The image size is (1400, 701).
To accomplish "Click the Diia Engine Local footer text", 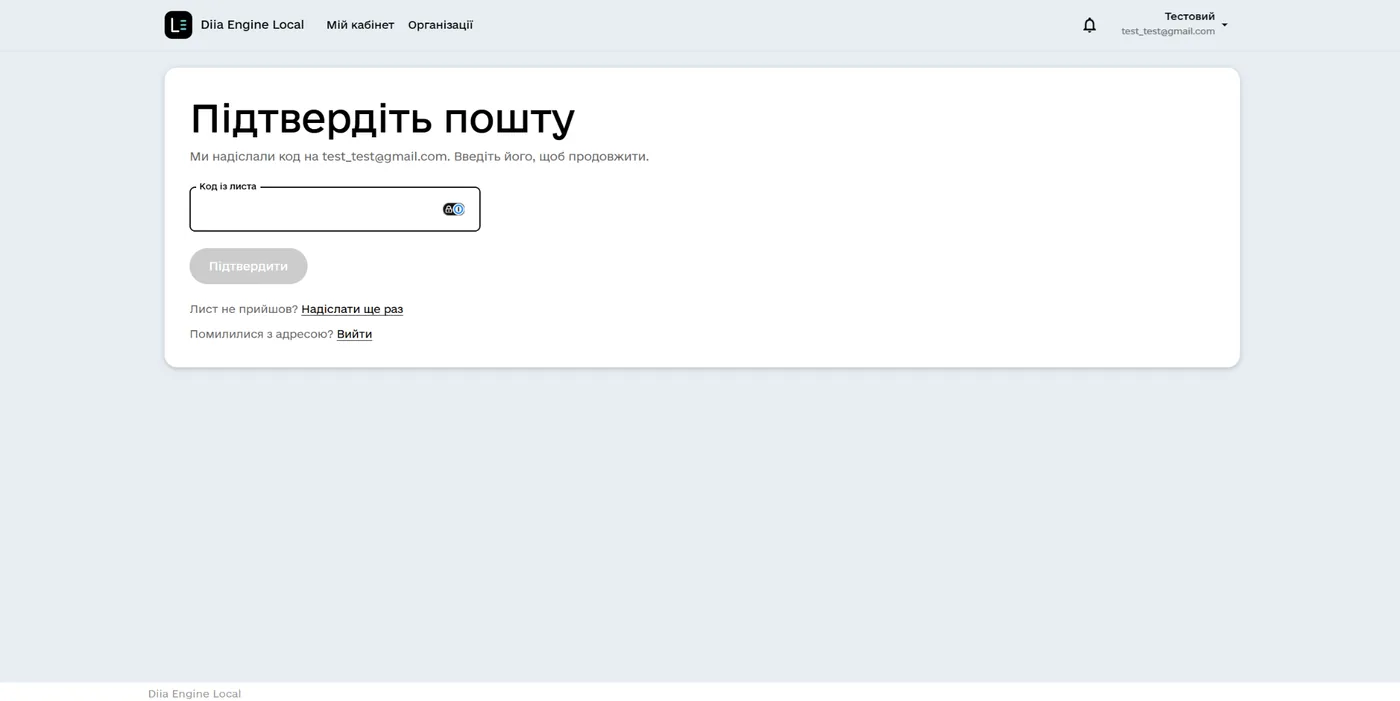I will pos(194,694).
